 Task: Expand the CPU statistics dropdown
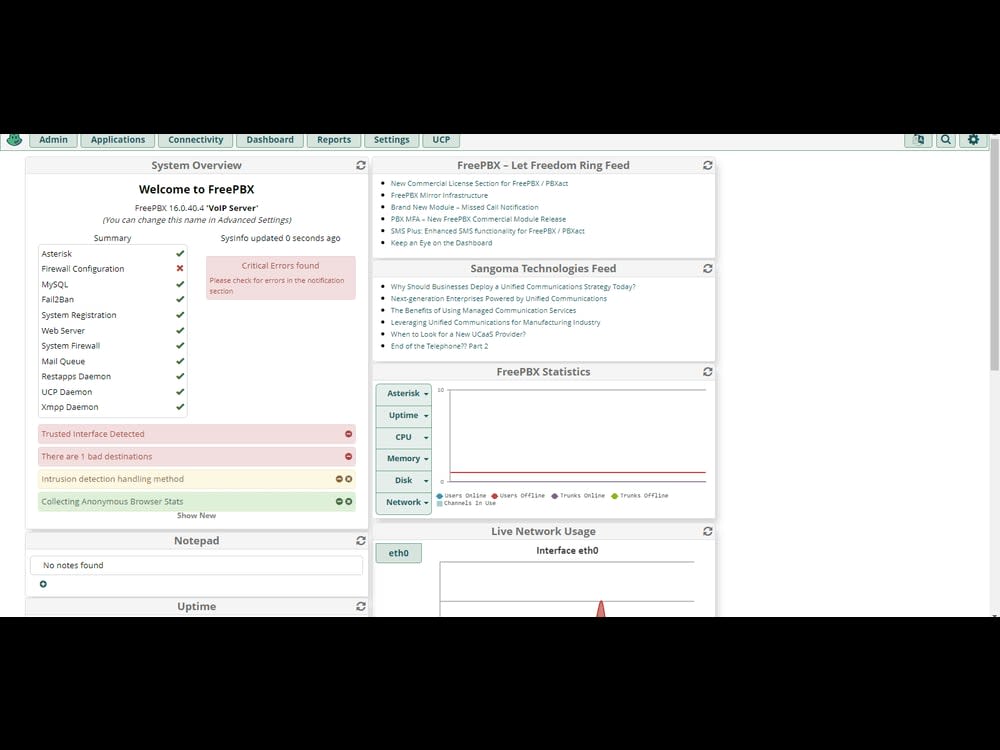tap(404, 437)
